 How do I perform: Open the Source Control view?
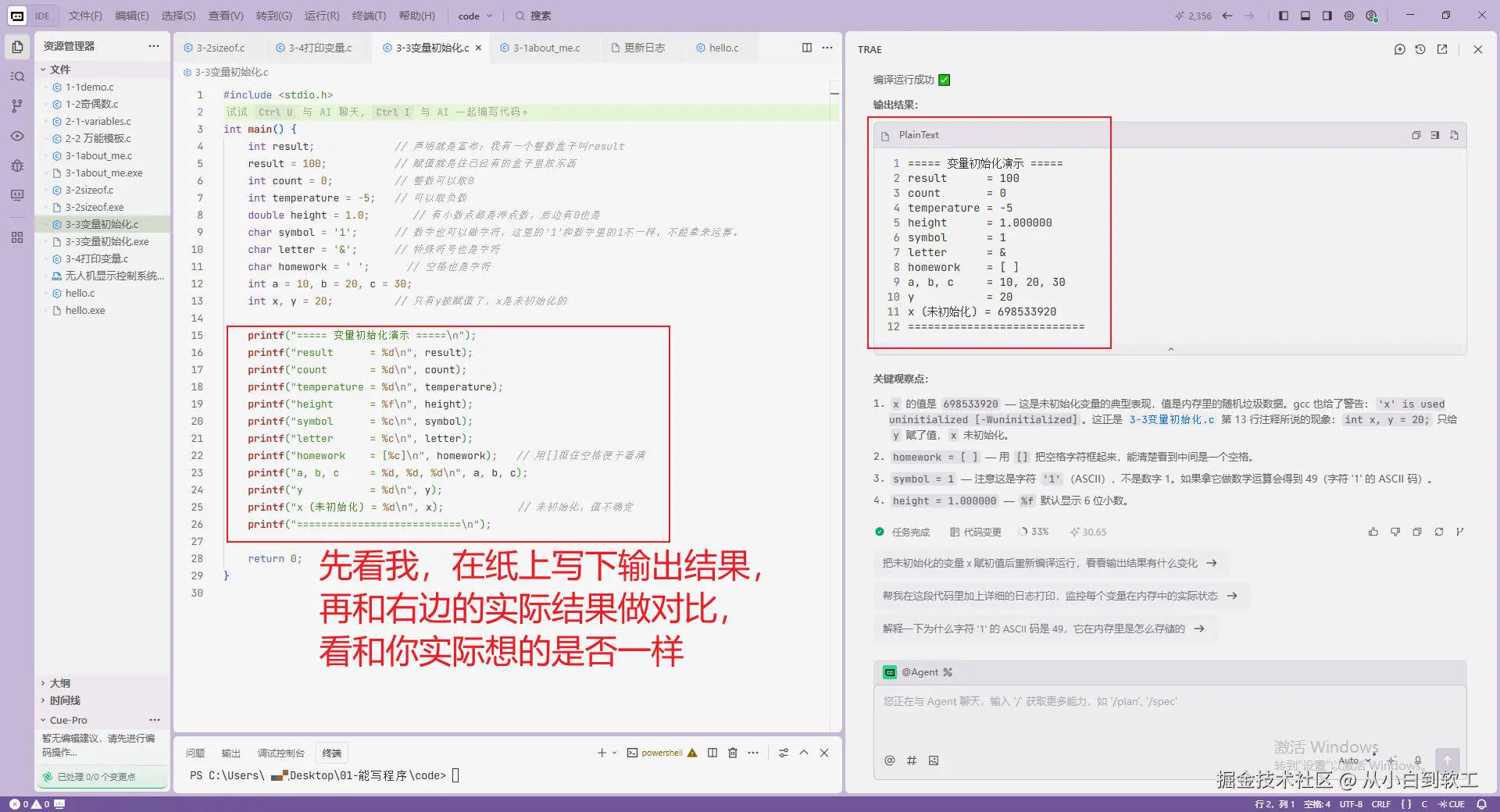click(17, 106)
